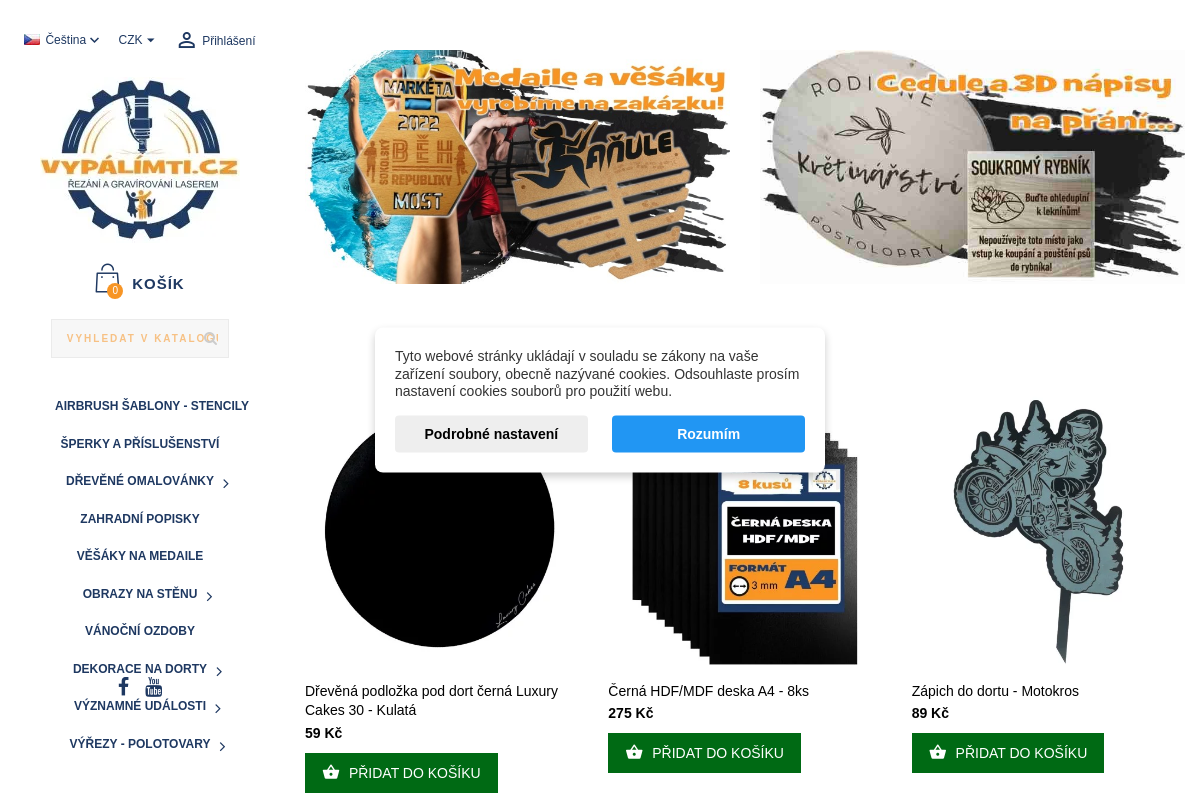Click the user account icon
1200x800 pixels.
tap(186, 40)
